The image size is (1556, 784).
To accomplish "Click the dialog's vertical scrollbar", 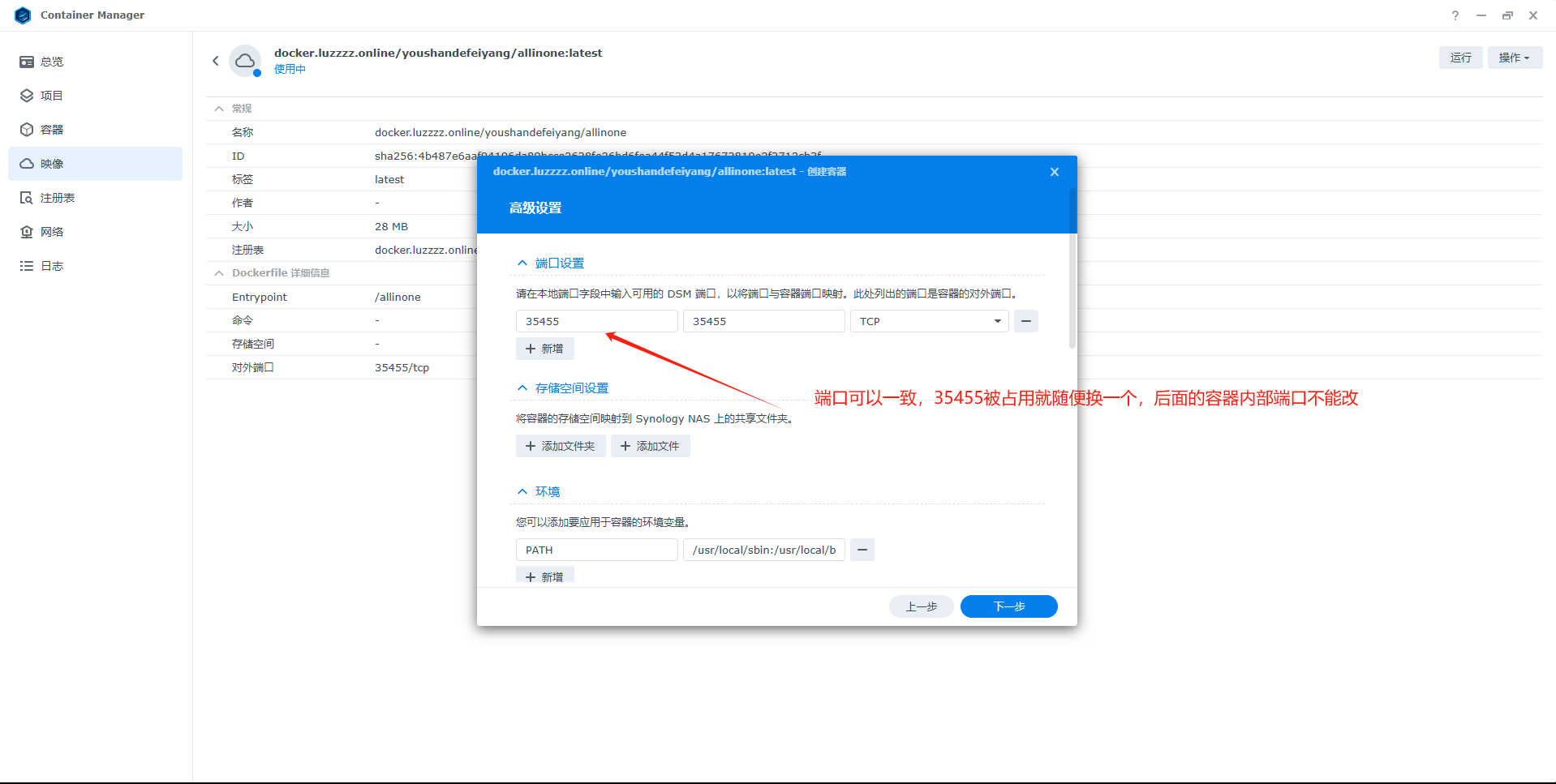I will pyautogui.click(x=1072, y=268).
